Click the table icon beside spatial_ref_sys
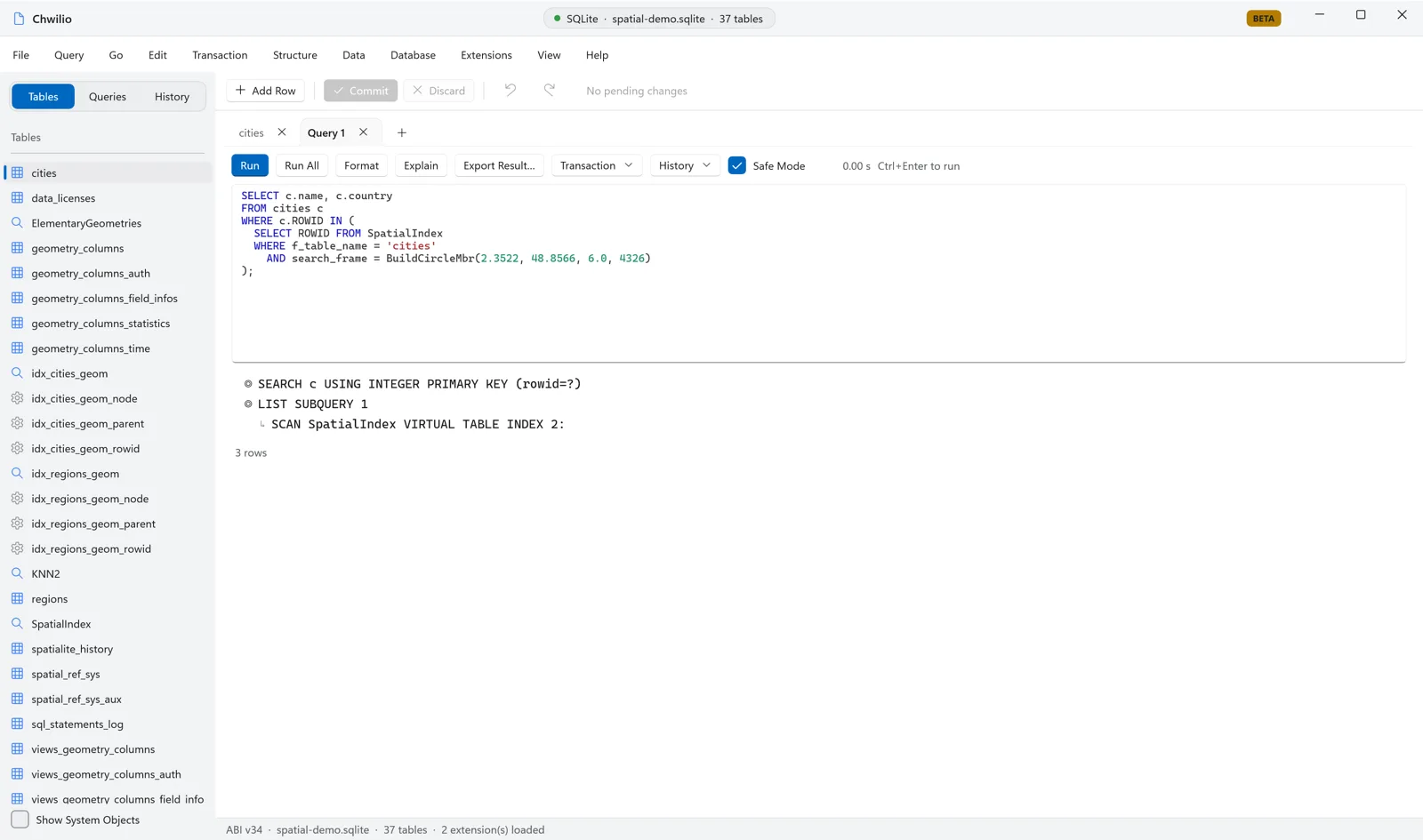The height and width of the screenshot is (840, 1423). (x=17, y=674)
